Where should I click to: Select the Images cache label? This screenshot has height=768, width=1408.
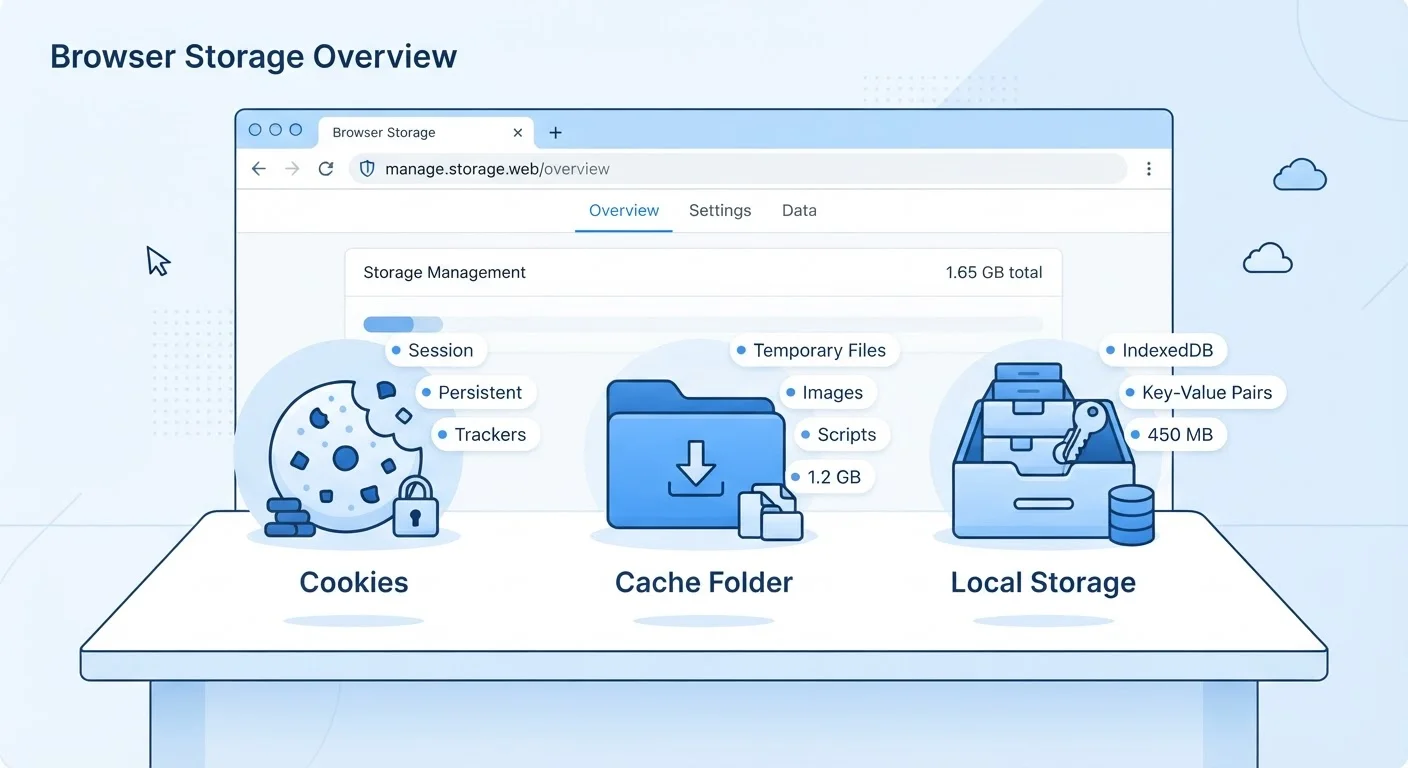[827, 393]
